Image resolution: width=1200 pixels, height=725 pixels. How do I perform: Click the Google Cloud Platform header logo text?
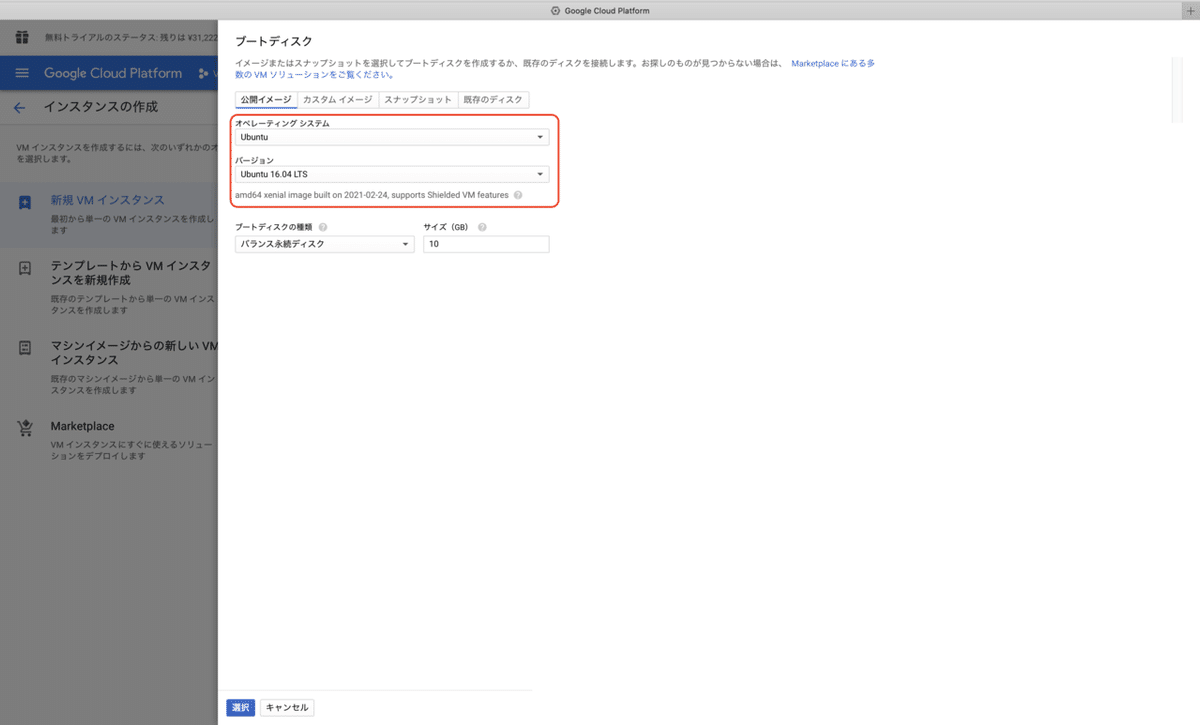(113, 73)
